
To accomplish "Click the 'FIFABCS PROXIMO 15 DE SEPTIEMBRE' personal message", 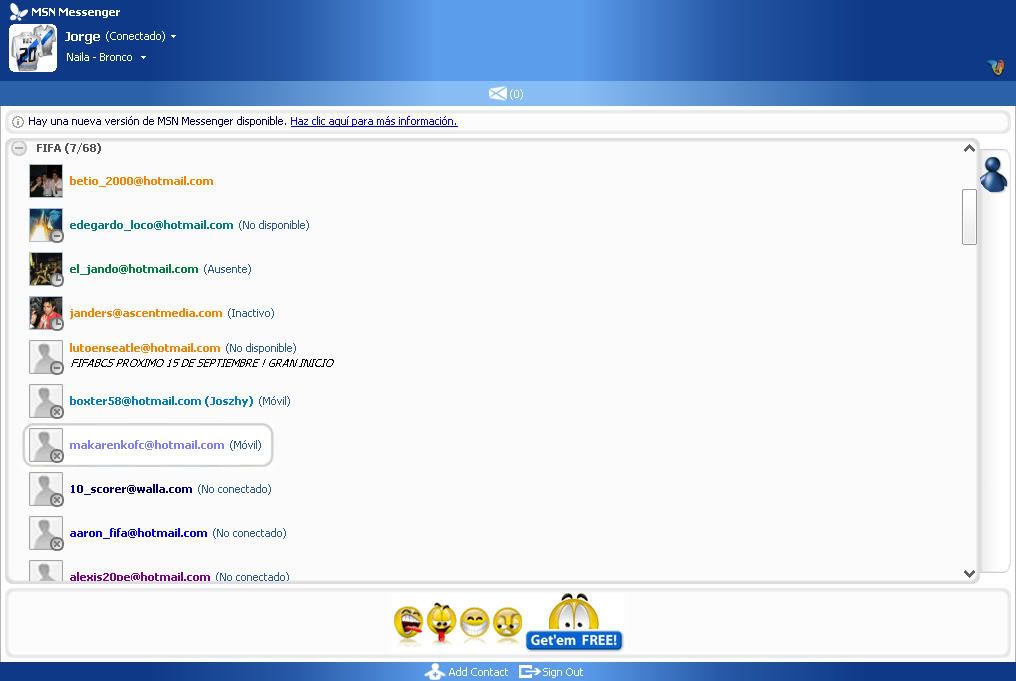I will [x=202, y=363].
